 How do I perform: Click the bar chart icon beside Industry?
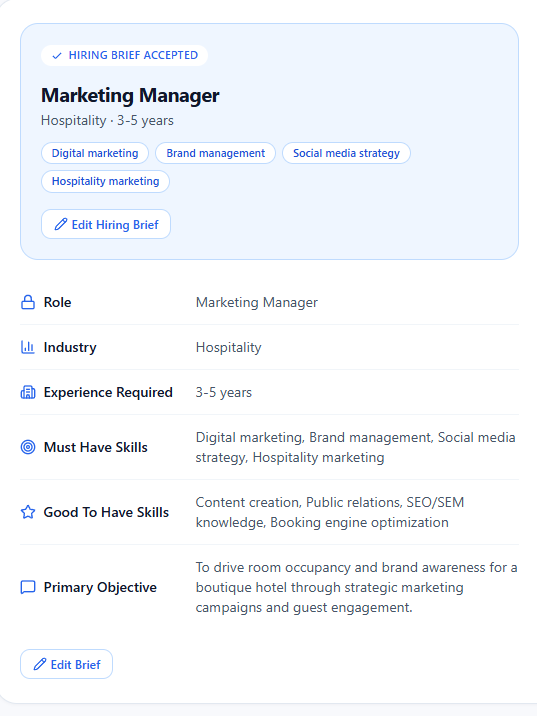click(28, 347)
